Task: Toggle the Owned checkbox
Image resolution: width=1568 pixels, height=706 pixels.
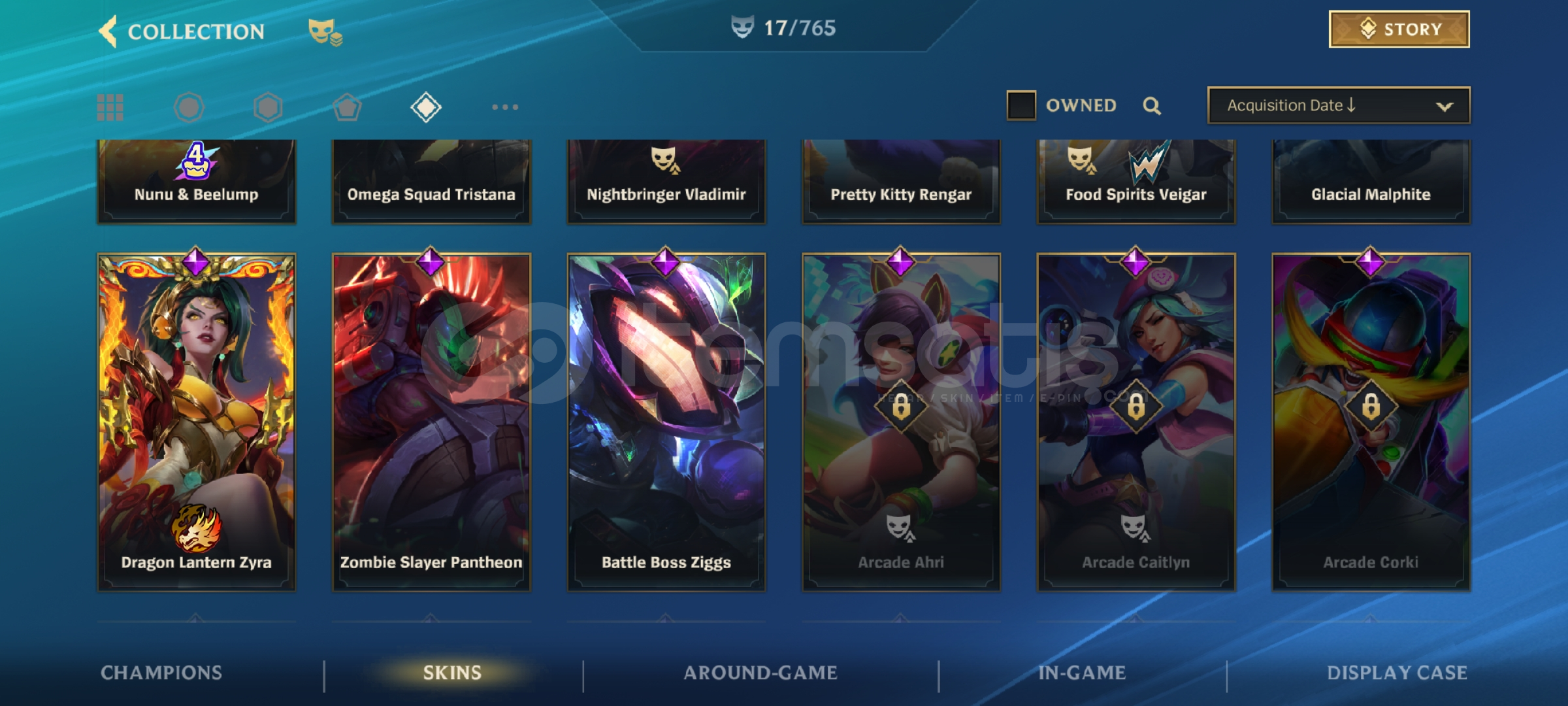Action: pyautogui.click(x=1021, y=105)
